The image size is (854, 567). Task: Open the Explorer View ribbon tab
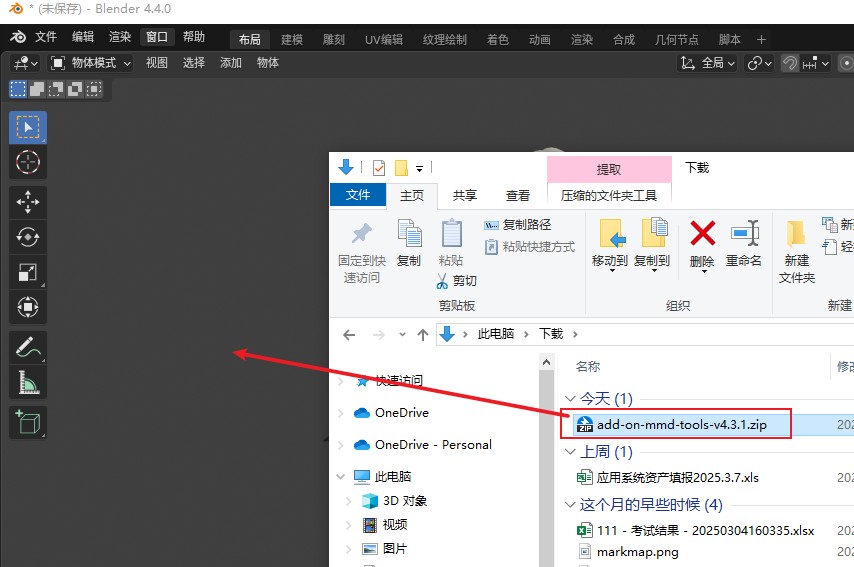tap(517, 196)
